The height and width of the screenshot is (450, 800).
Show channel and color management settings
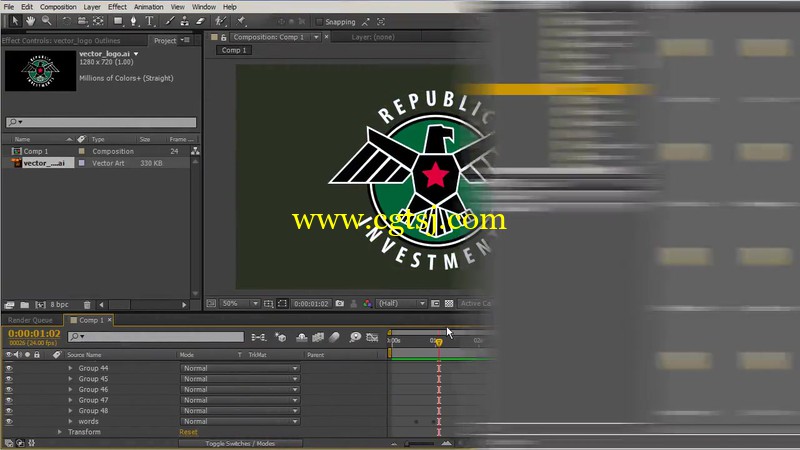coord(367,303)
